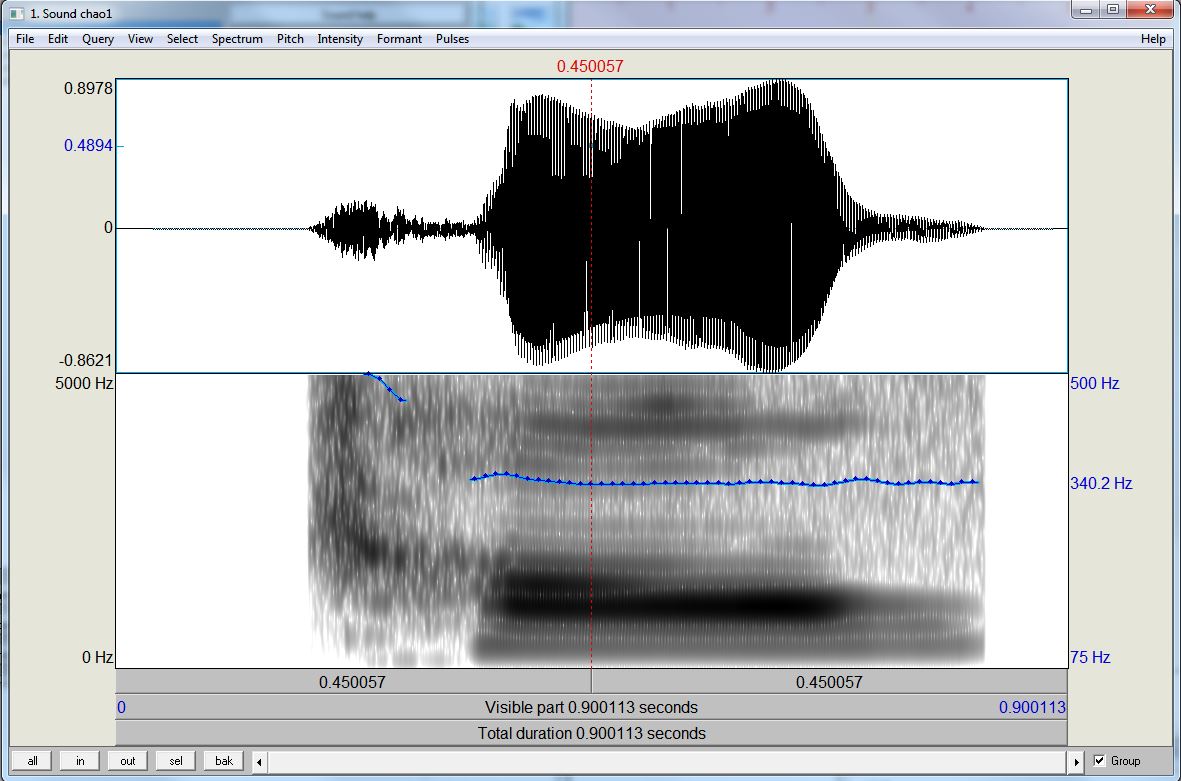Click the 75 Hz pitch floor label
The width and height of the screenshot is (1181, 781).
1090,657
